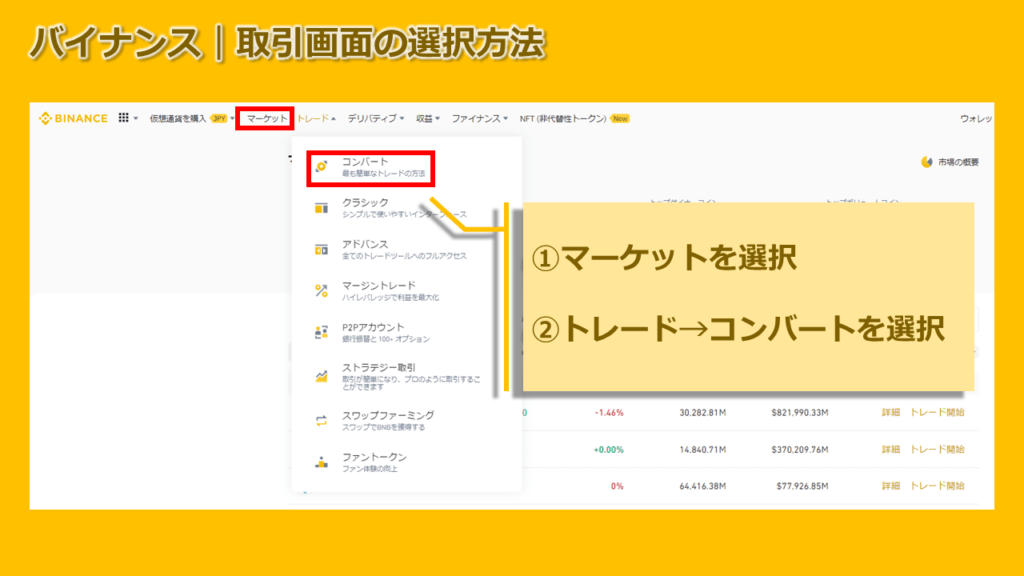Click the 64,416.38M volume value

pos(703,486)
